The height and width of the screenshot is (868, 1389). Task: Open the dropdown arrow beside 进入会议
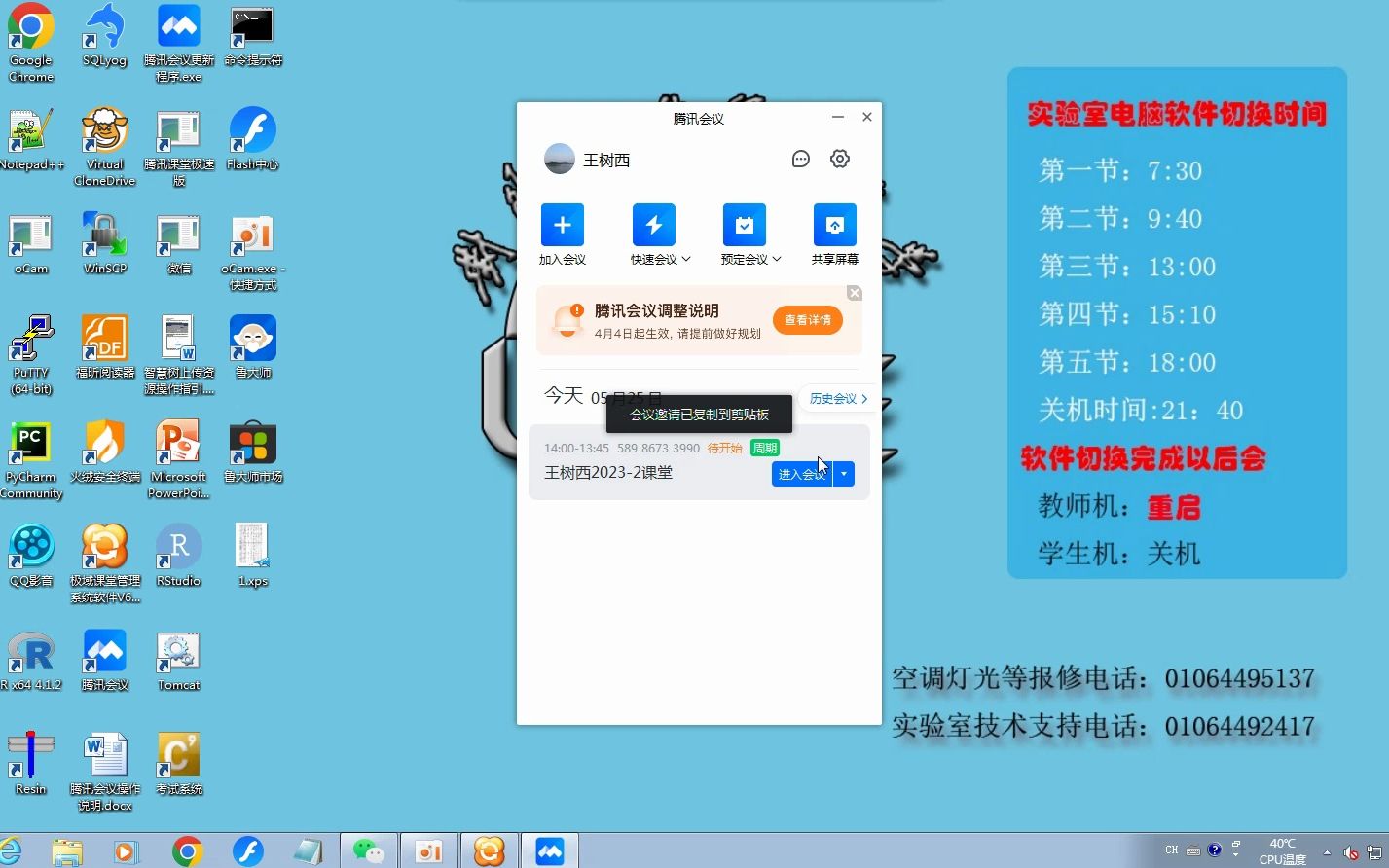[x=844, y=474]
